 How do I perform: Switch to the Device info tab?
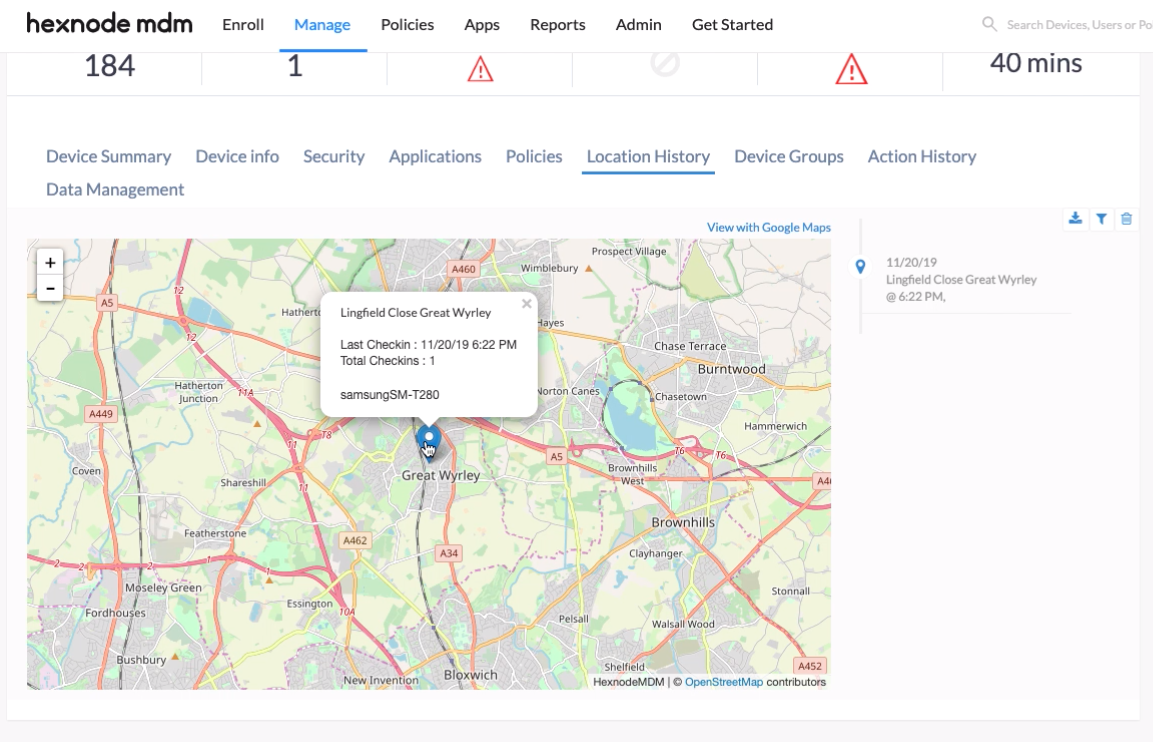(237, 156)
